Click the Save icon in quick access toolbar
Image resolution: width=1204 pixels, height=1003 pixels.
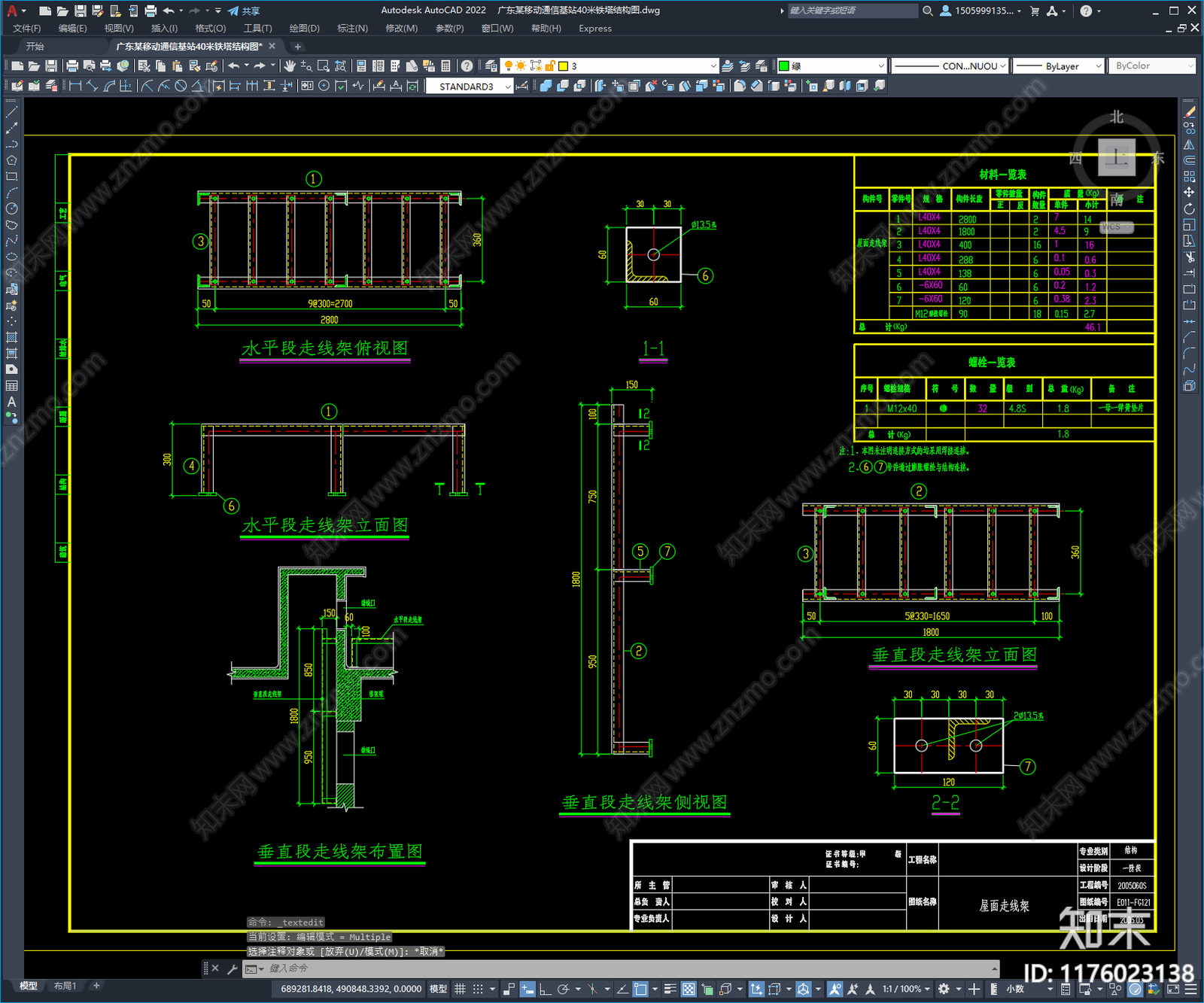pos(81,11)
